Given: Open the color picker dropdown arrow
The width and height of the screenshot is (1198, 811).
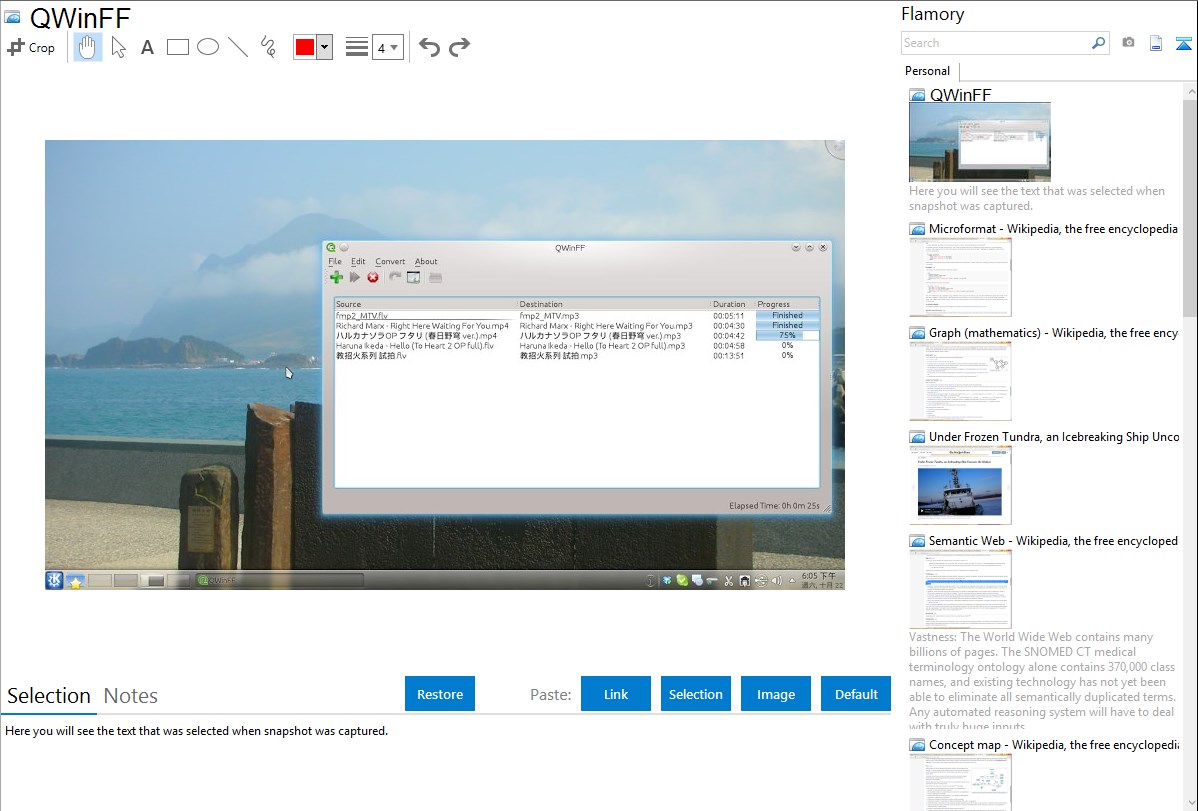Looking at the screenshot, I should [x=324, y=47].
